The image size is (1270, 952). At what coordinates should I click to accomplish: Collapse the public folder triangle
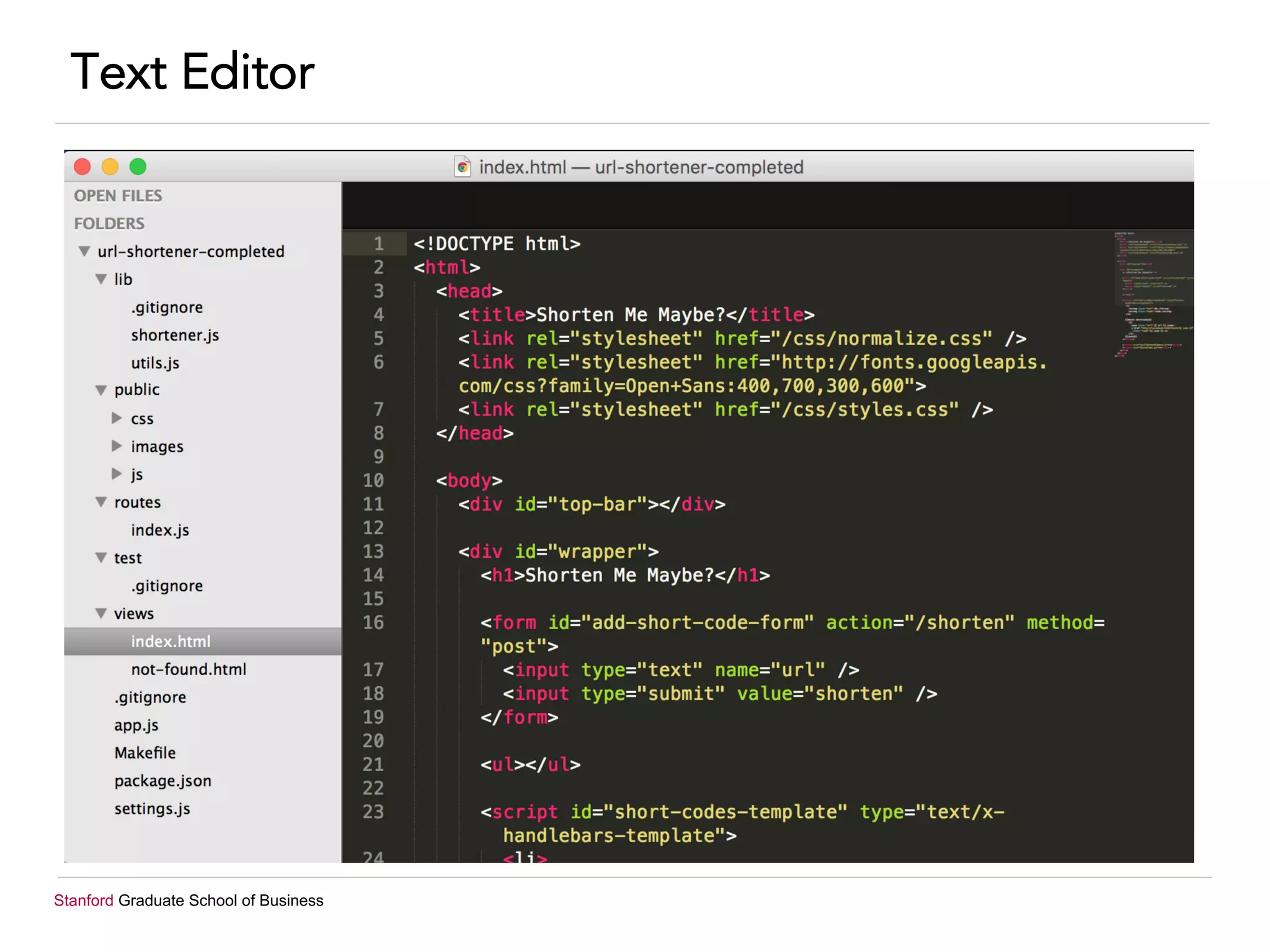click(101, 390)
